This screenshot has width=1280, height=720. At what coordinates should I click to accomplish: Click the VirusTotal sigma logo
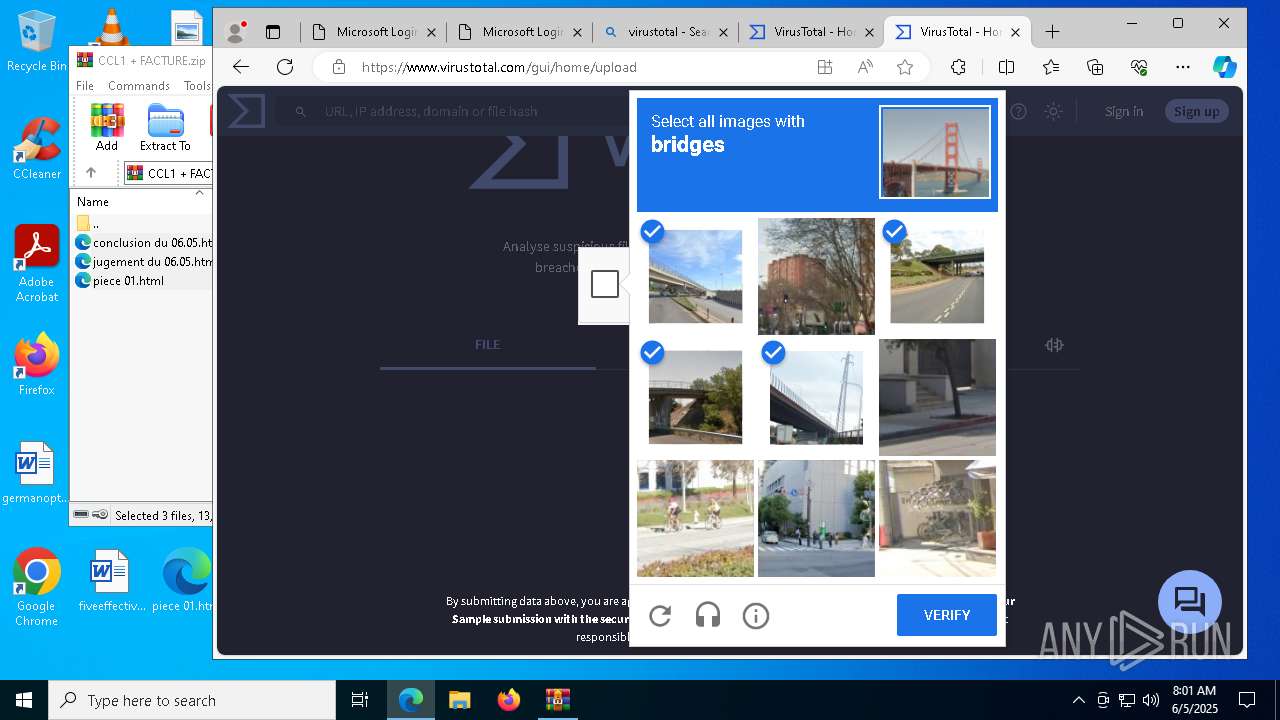(247, 111)
